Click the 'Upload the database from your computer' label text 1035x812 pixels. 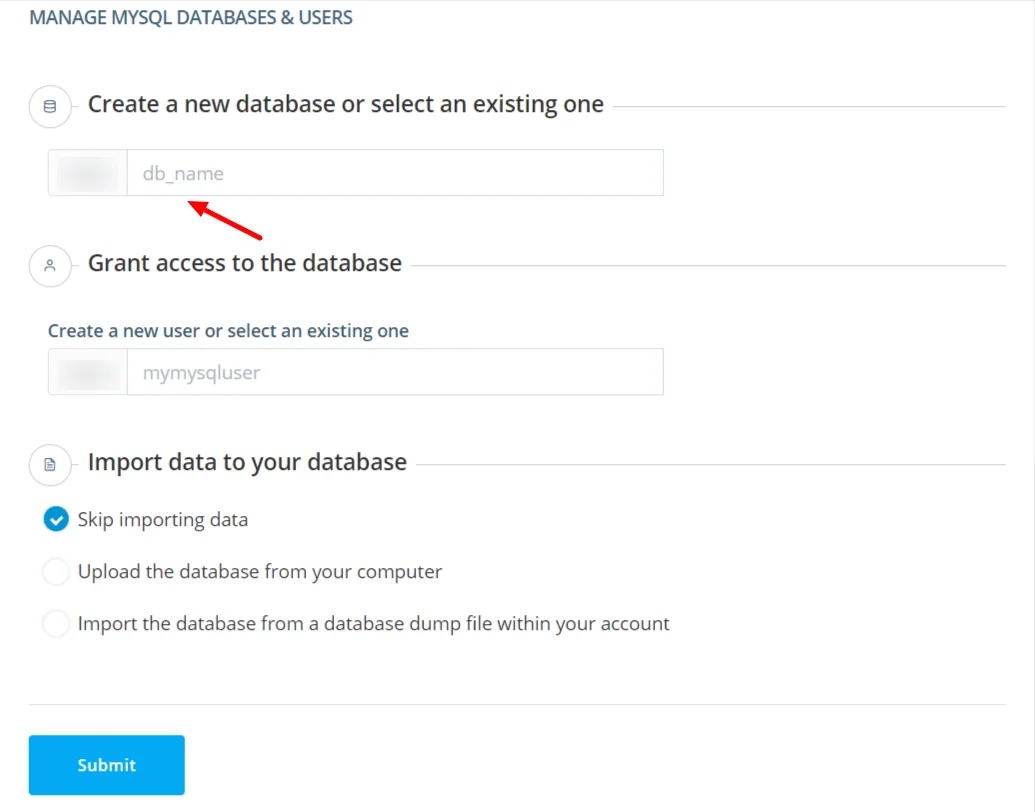click(260, 572)
